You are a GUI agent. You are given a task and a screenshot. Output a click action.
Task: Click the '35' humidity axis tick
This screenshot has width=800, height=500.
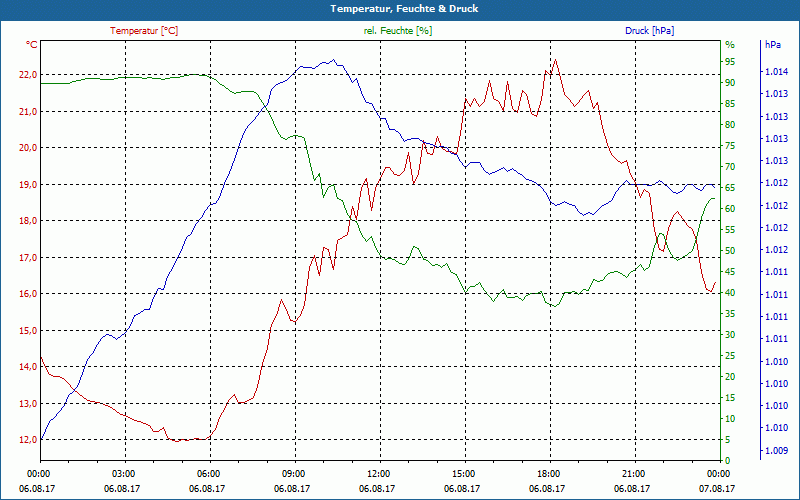pos(730,314)
